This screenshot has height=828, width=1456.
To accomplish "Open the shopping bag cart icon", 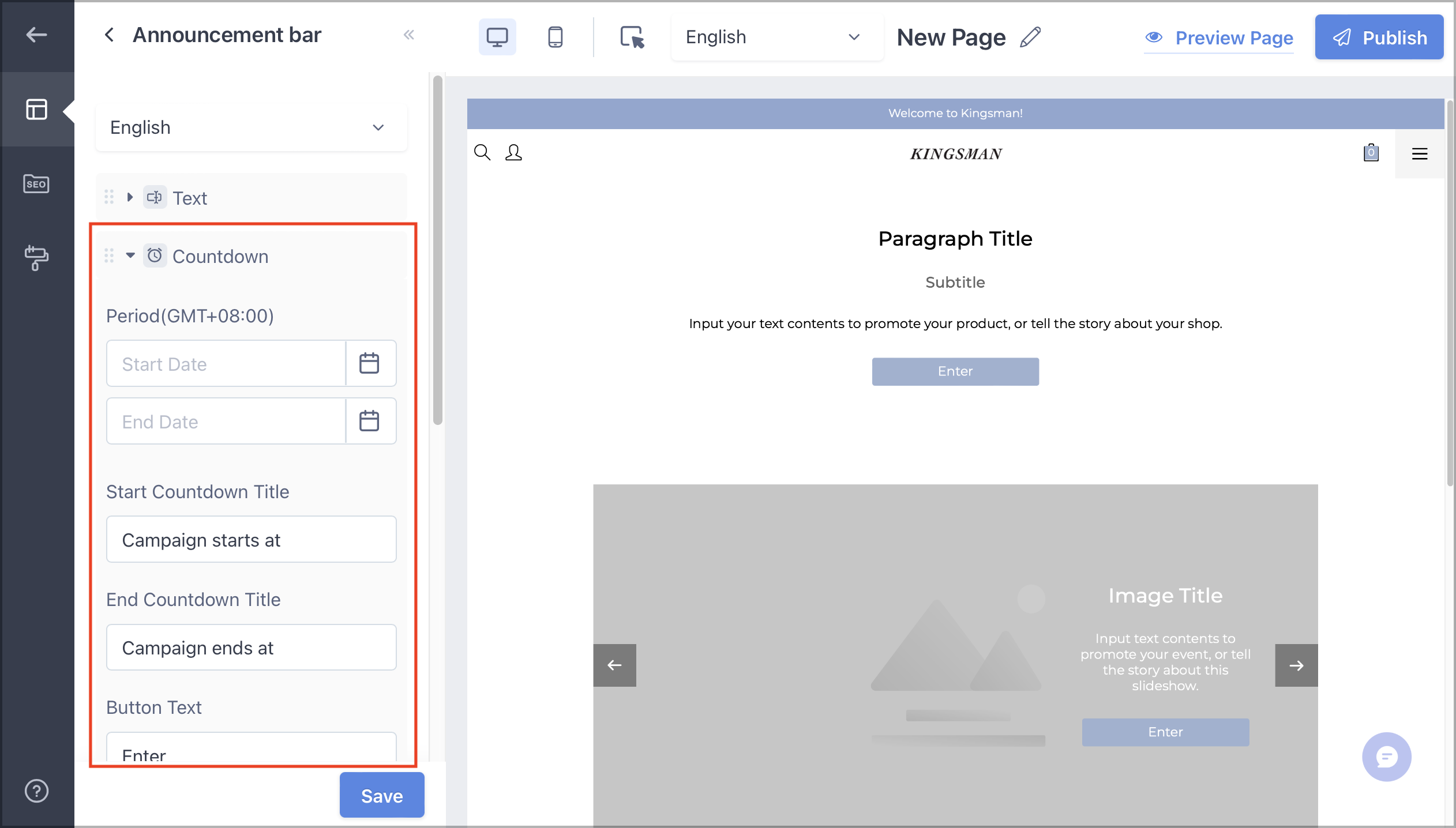I will pyautogui.click(x=1371, y=153).
